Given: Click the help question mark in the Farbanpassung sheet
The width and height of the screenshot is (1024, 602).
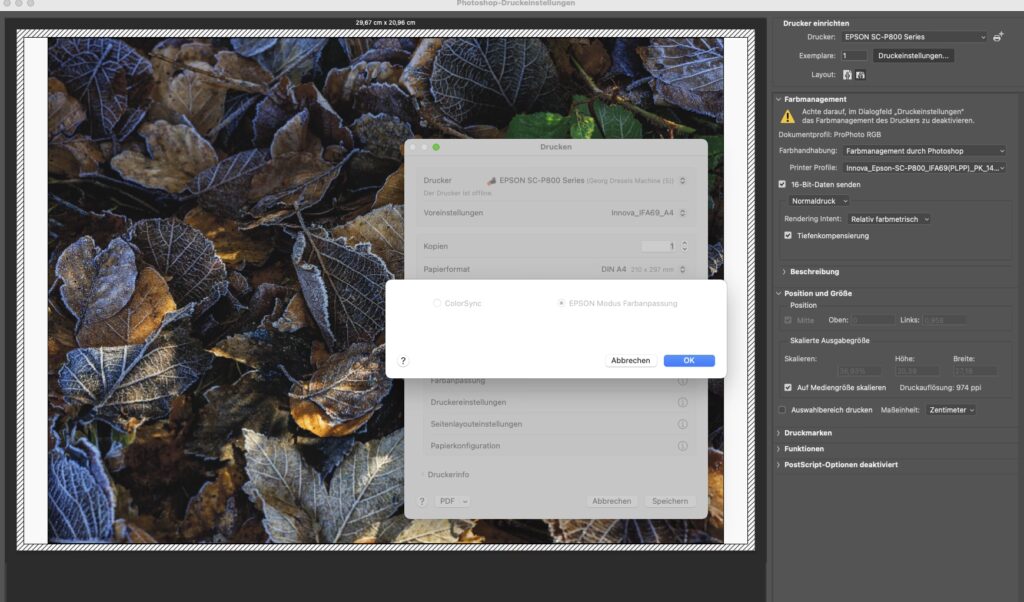Looking at the screenshot, I should click(x=403, y=360).
